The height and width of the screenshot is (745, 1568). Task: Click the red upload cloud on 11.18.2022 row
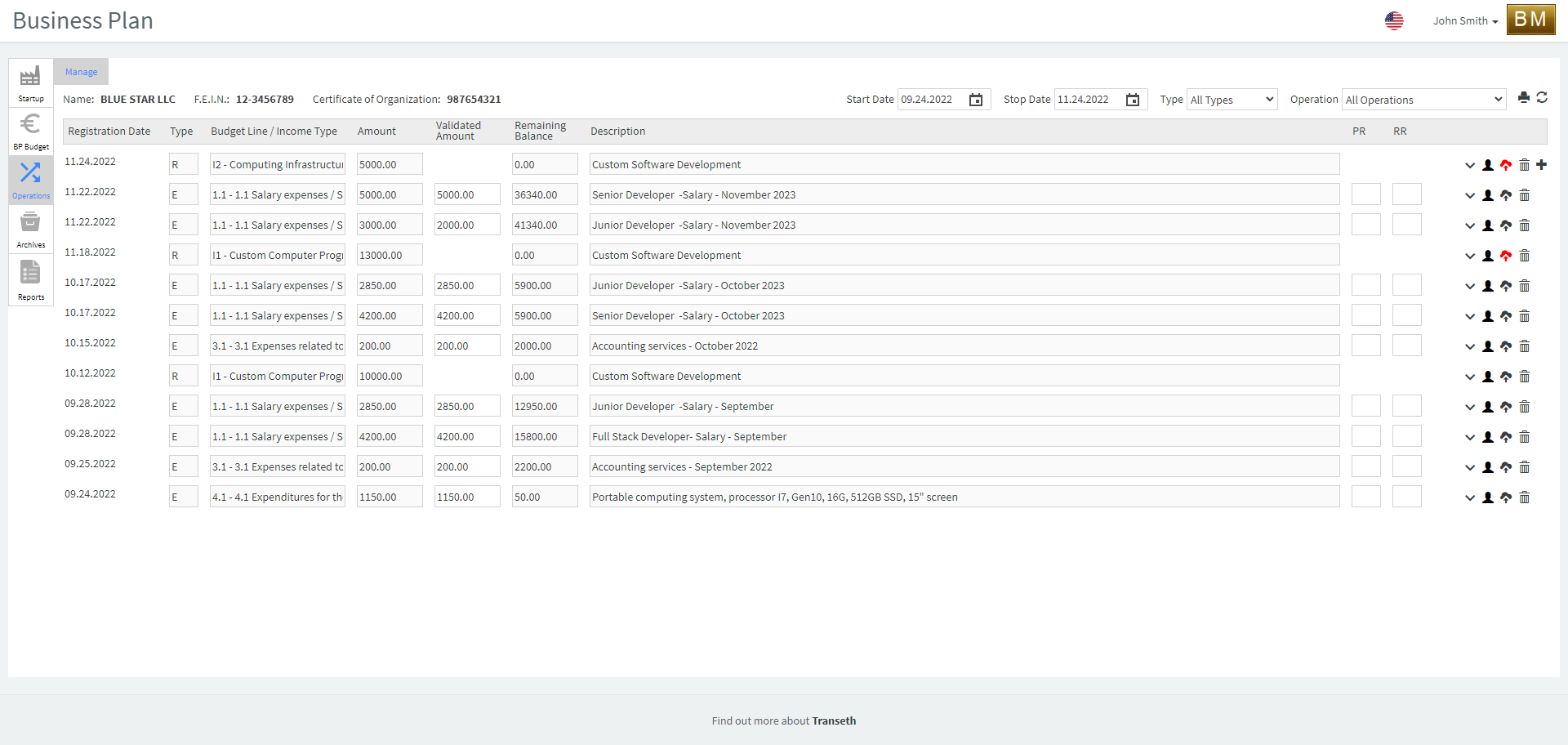[x=1506, y=256]
